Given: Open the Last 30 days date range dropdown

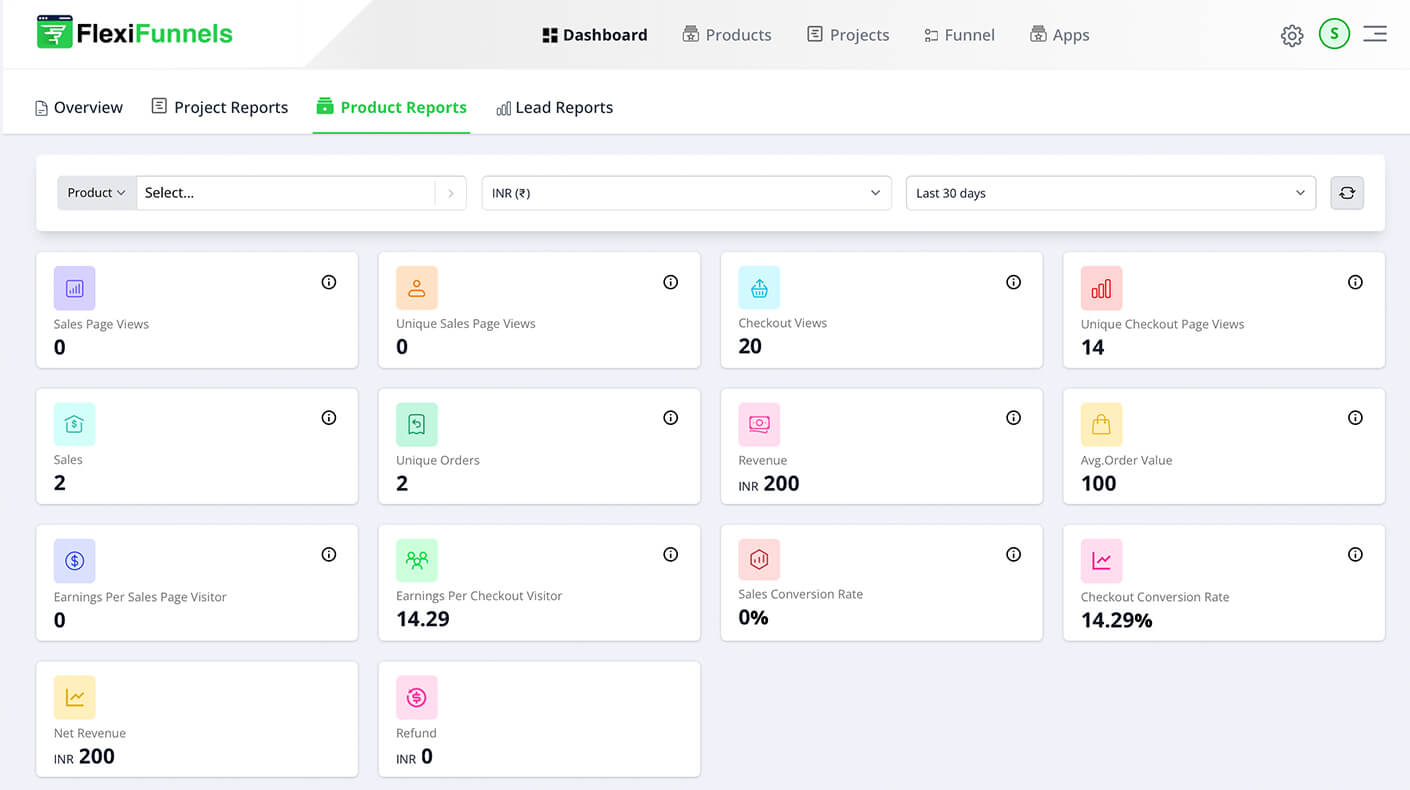Looking at the screenshot, I should tap(1110, 193).
